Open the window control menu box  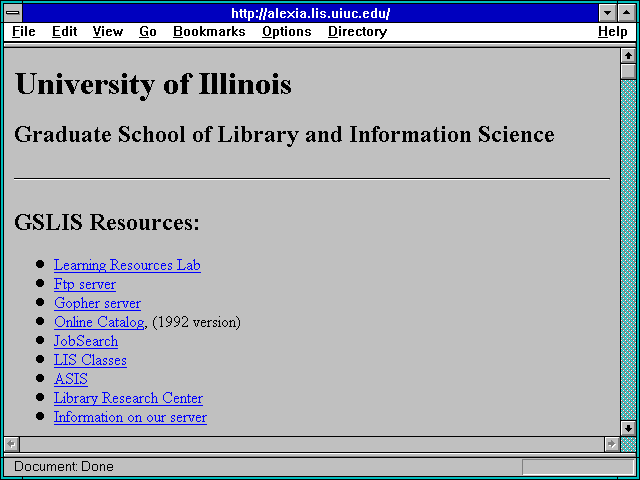13,13
